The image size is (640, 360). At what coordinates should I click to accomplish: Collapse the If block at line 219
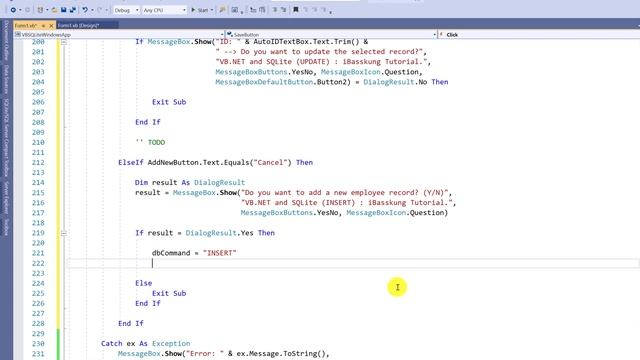point(64,233)
